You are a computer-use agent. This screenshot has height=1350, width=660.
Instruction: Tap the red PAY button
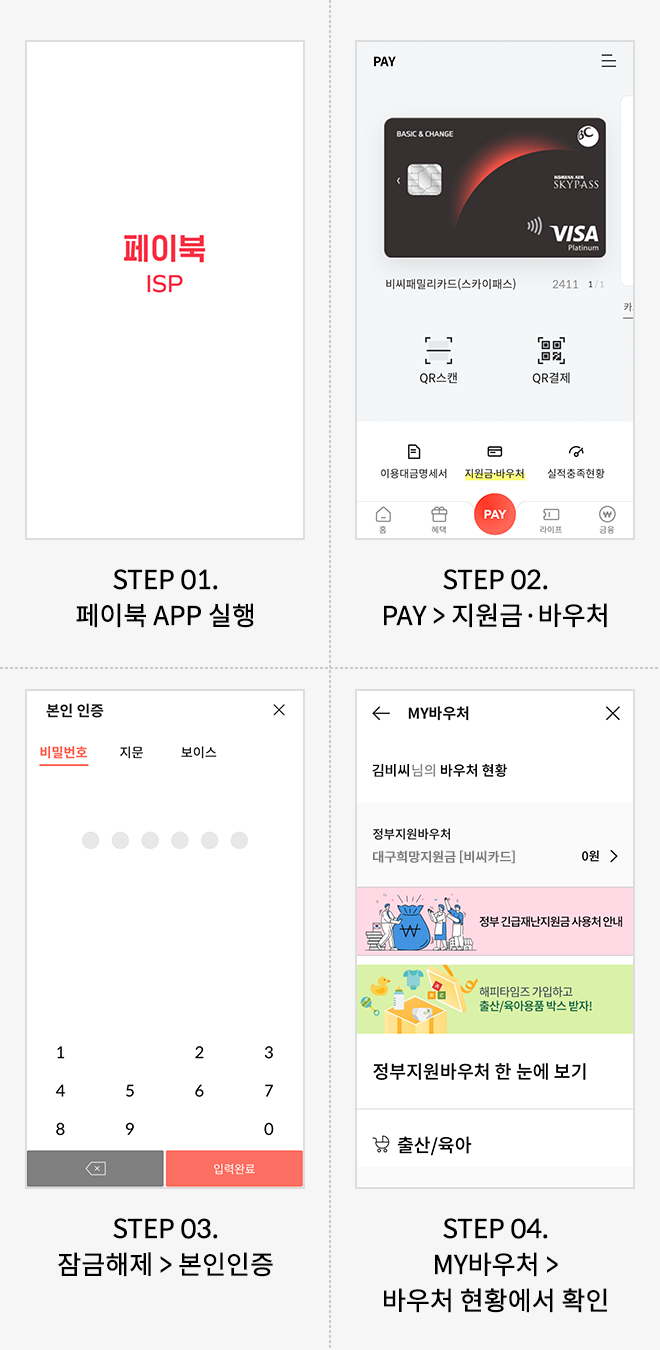point(494,514)
